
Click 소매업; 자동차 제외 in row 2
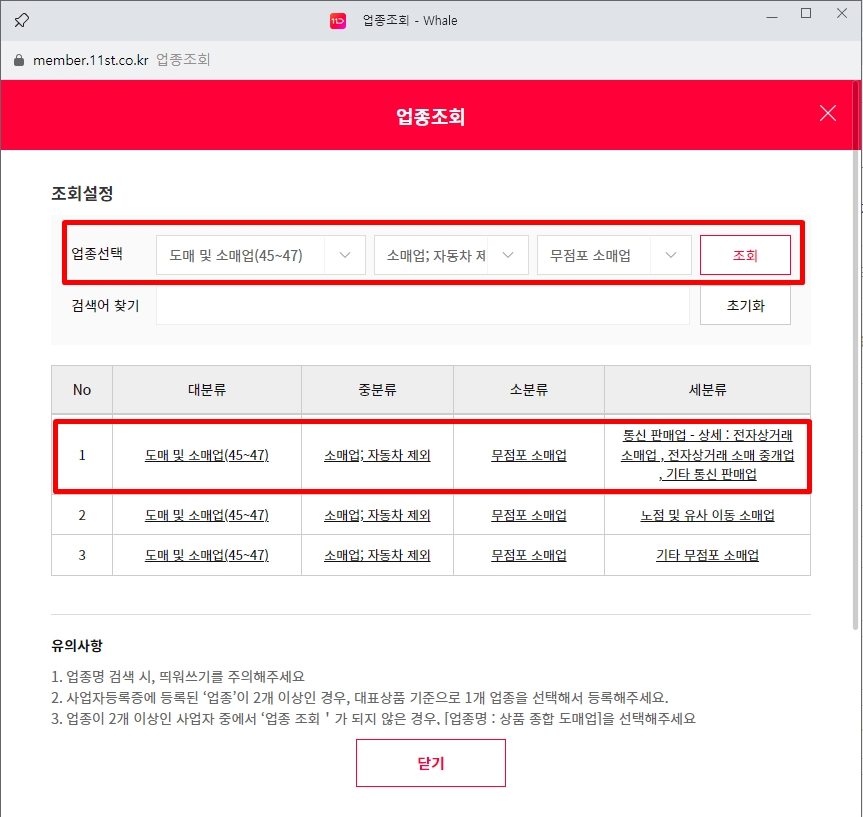point(377,515)
